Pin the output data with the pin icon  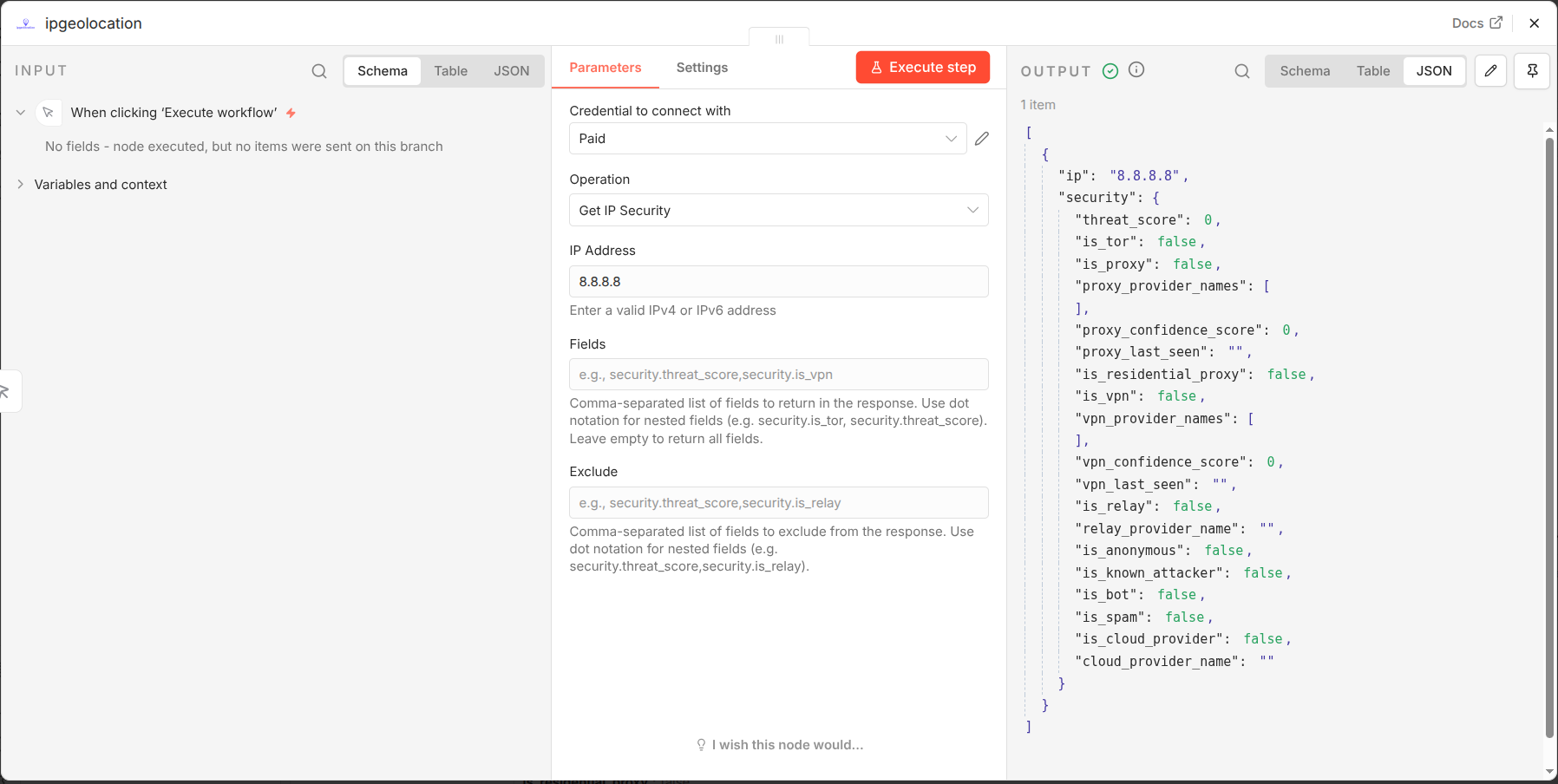pyautogui.click(x=1532, y=71)
